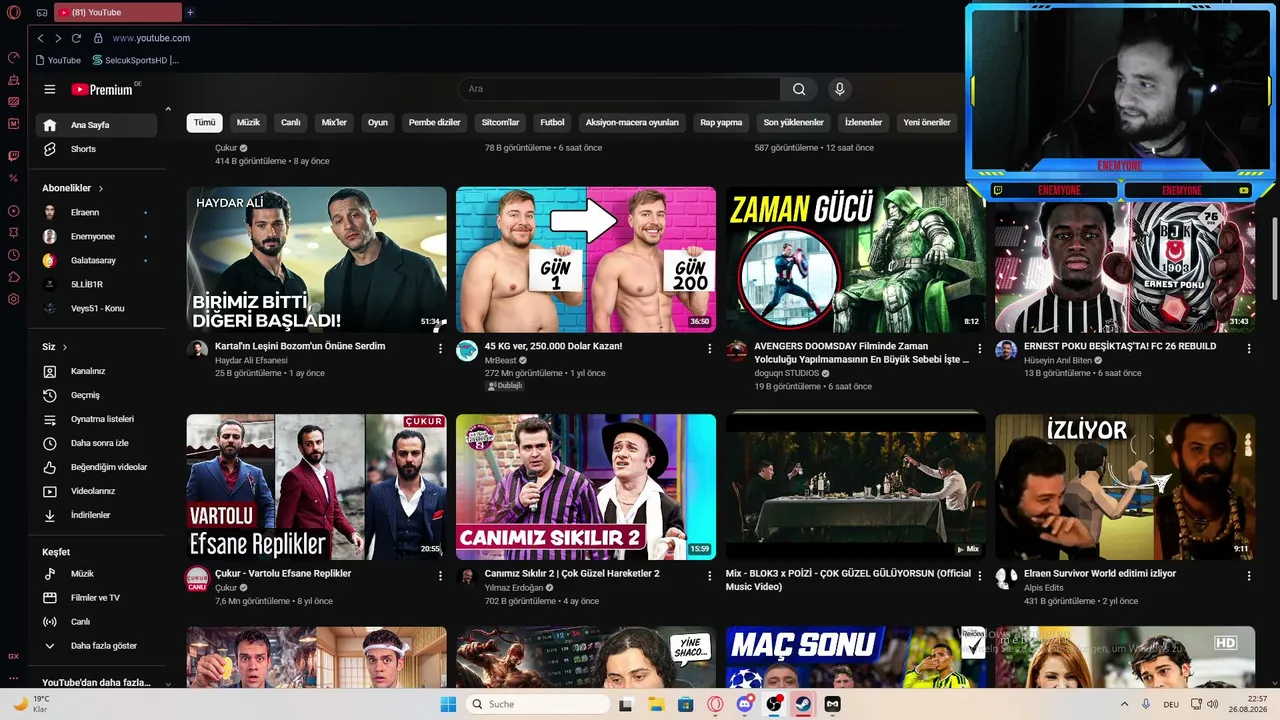Open the Elraenn subscription channel
Image resolution: width=1280 pixels, height=720 pixels.
tap(96, 213)
